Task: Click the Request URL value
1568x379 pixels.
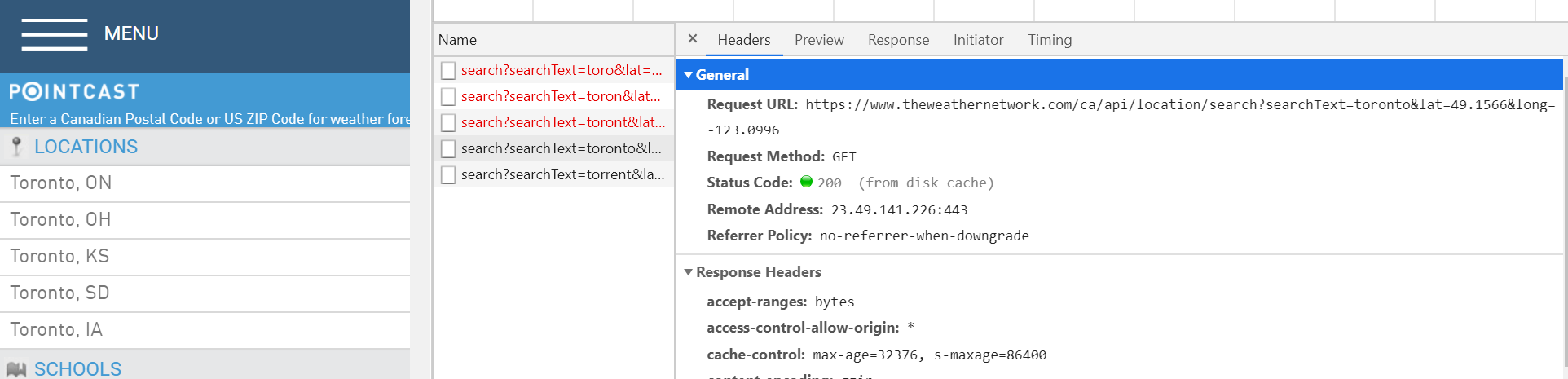Action: (x=1131, y=117)
